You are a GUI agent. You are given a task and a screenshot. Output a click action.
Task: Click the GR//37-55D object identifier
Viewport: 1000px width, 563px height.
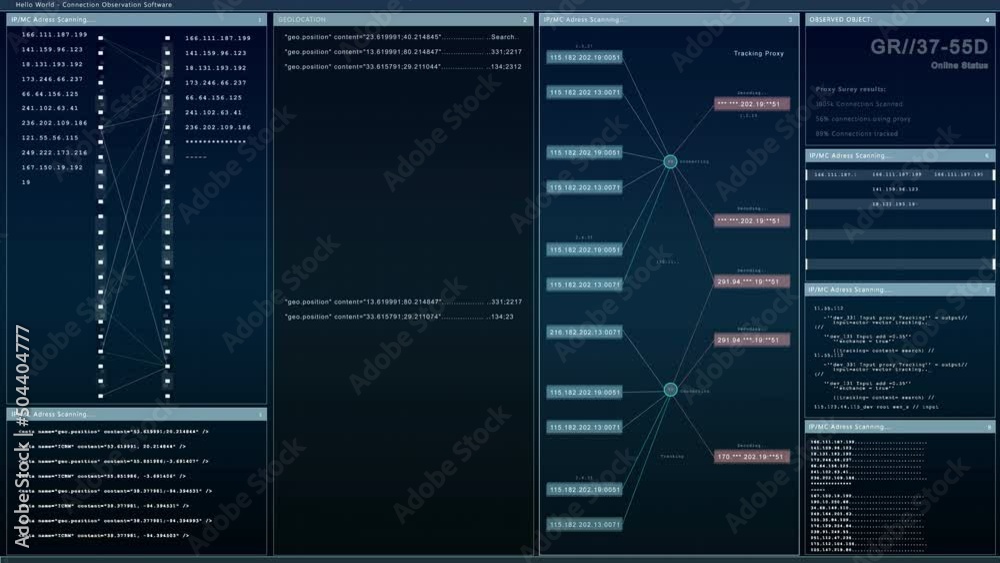pyautogui.click(x=929, y=47)
